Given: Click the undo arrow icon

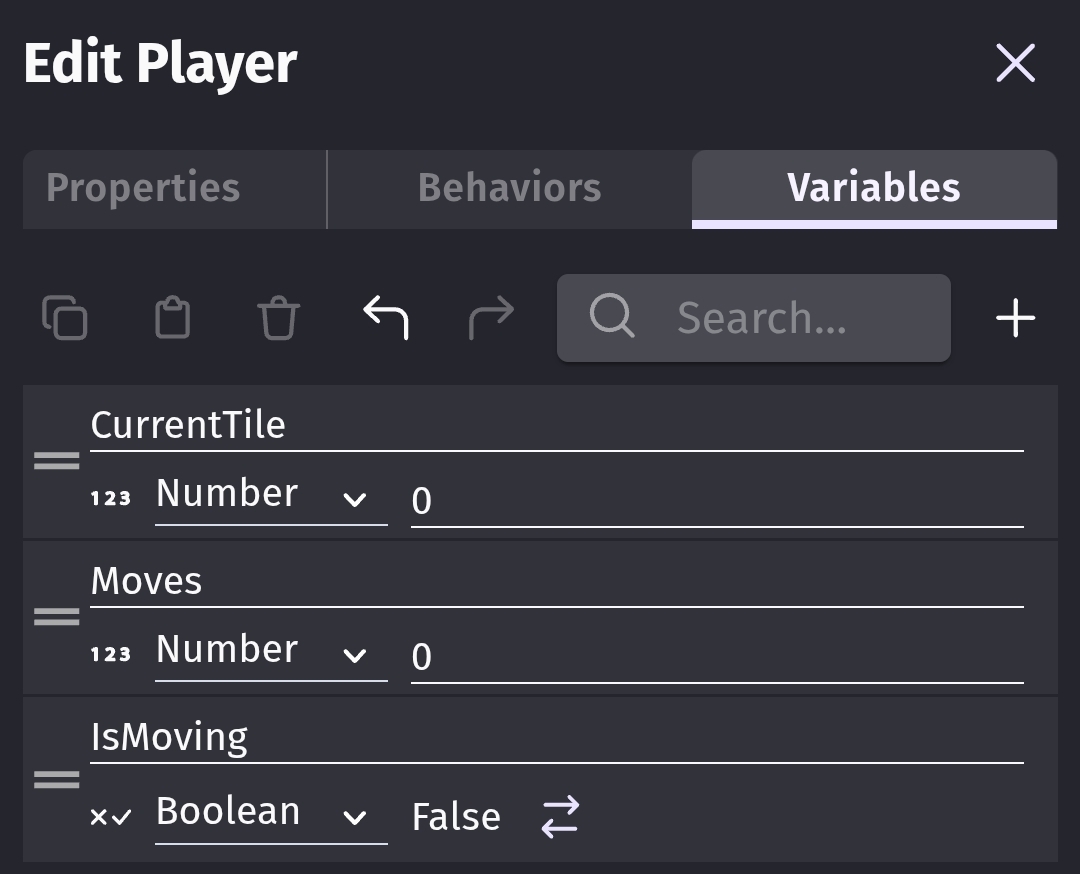Looking at the screenshot, I should [385, 318].
